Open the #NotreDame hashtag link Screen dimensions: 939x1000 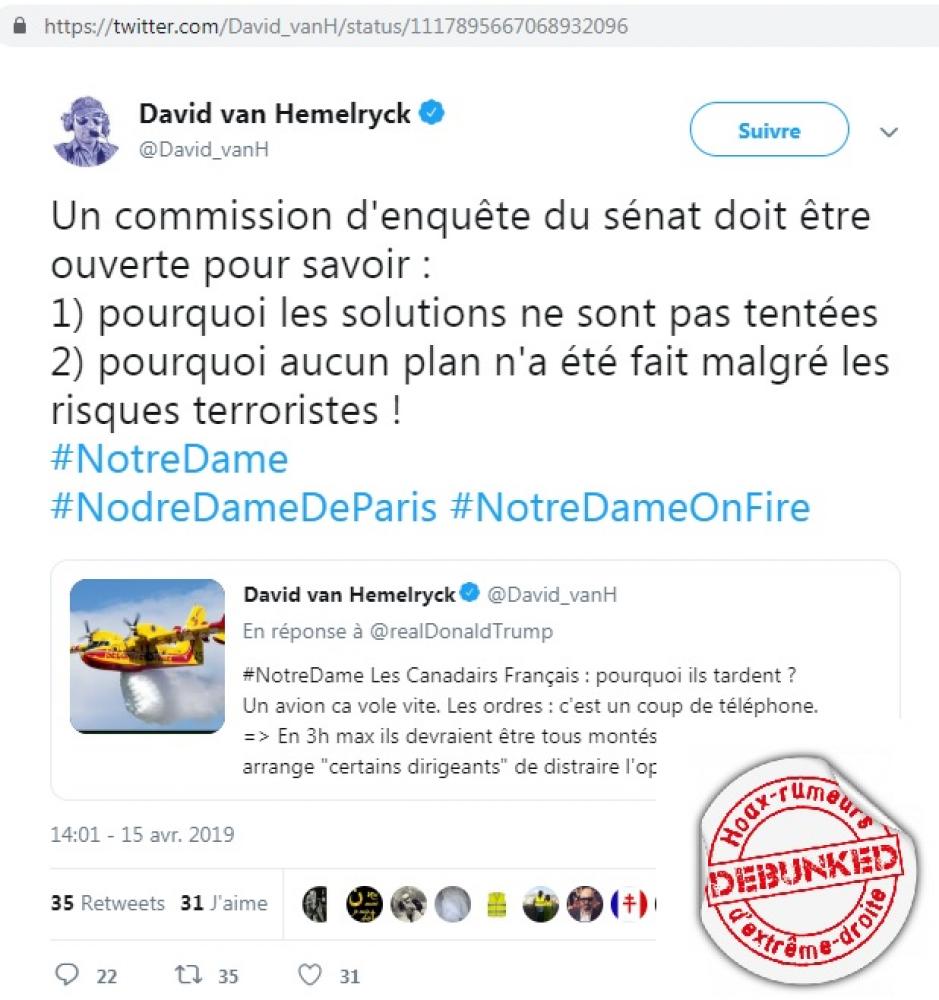170,459
